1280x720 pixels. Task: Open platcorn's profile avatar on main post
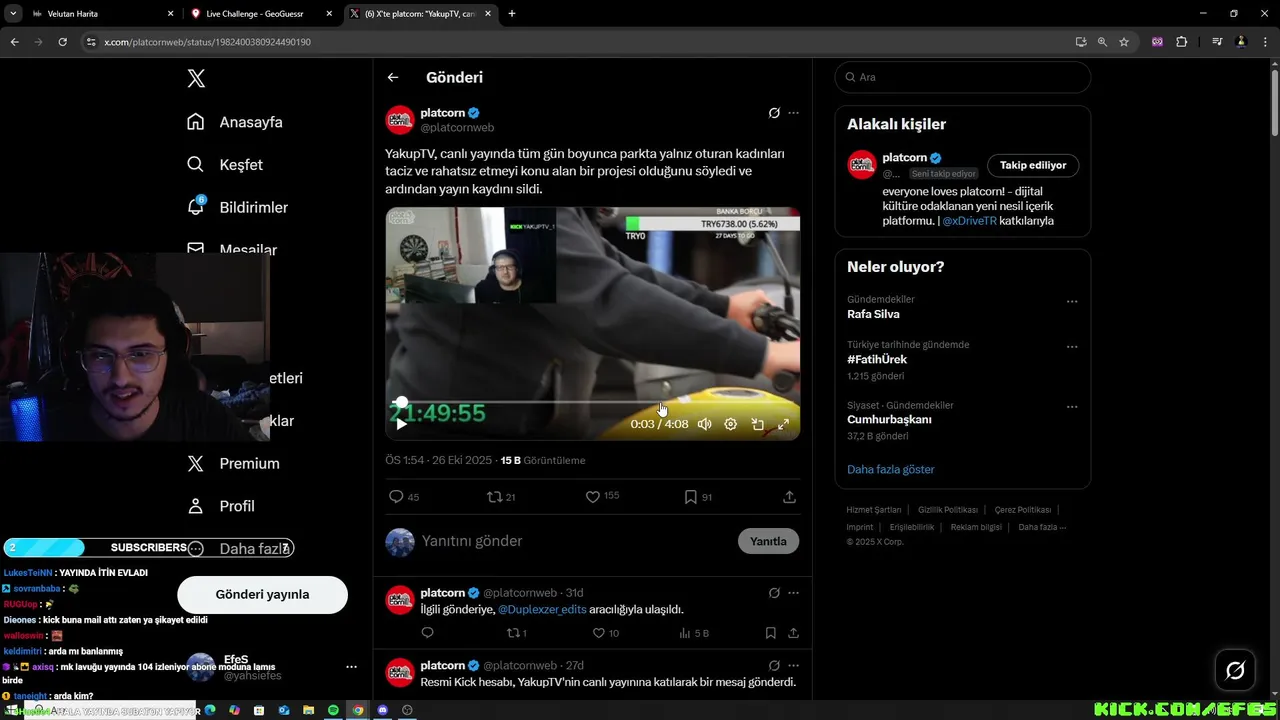click(x=400, y=120)
